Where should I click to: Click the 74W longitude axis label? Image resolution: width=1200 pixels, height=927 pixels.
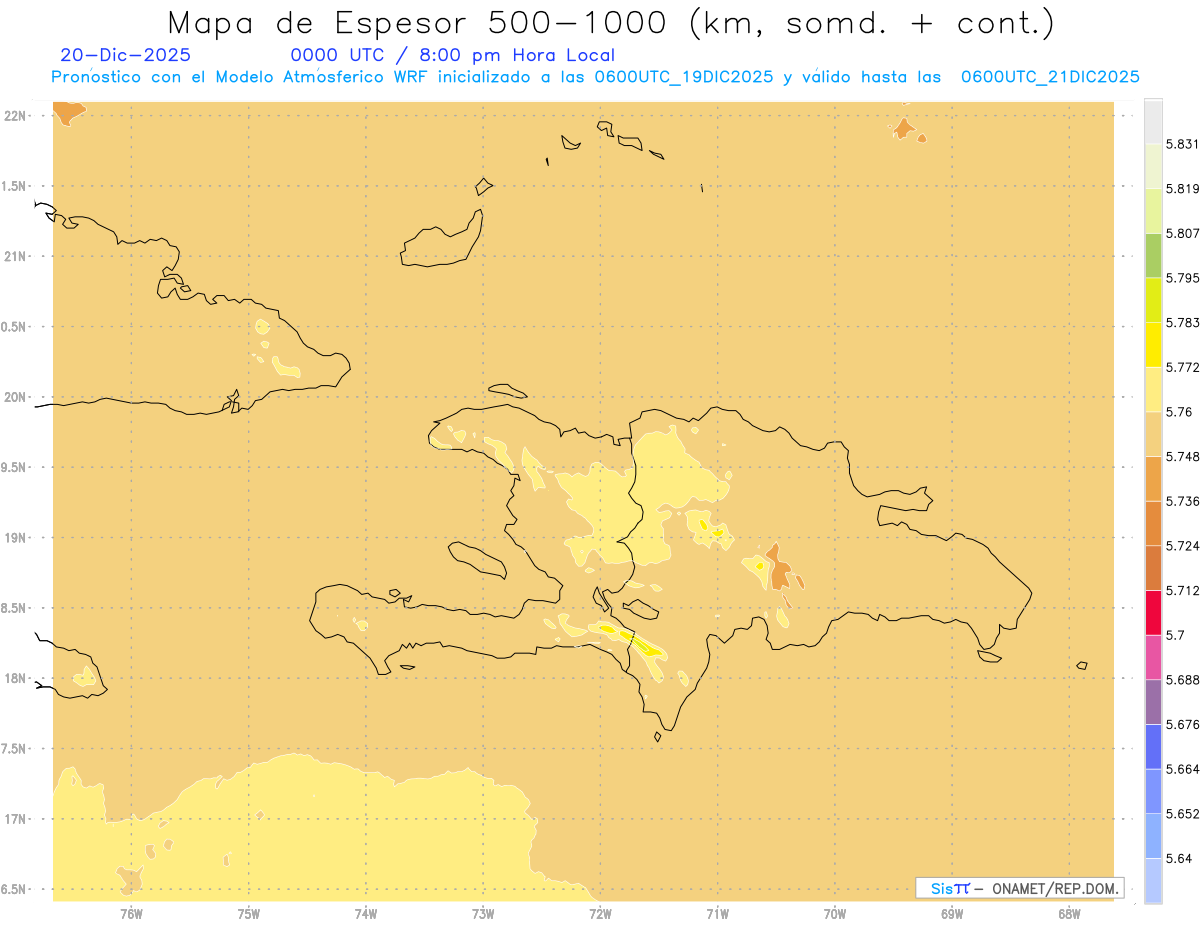(366, 913)
